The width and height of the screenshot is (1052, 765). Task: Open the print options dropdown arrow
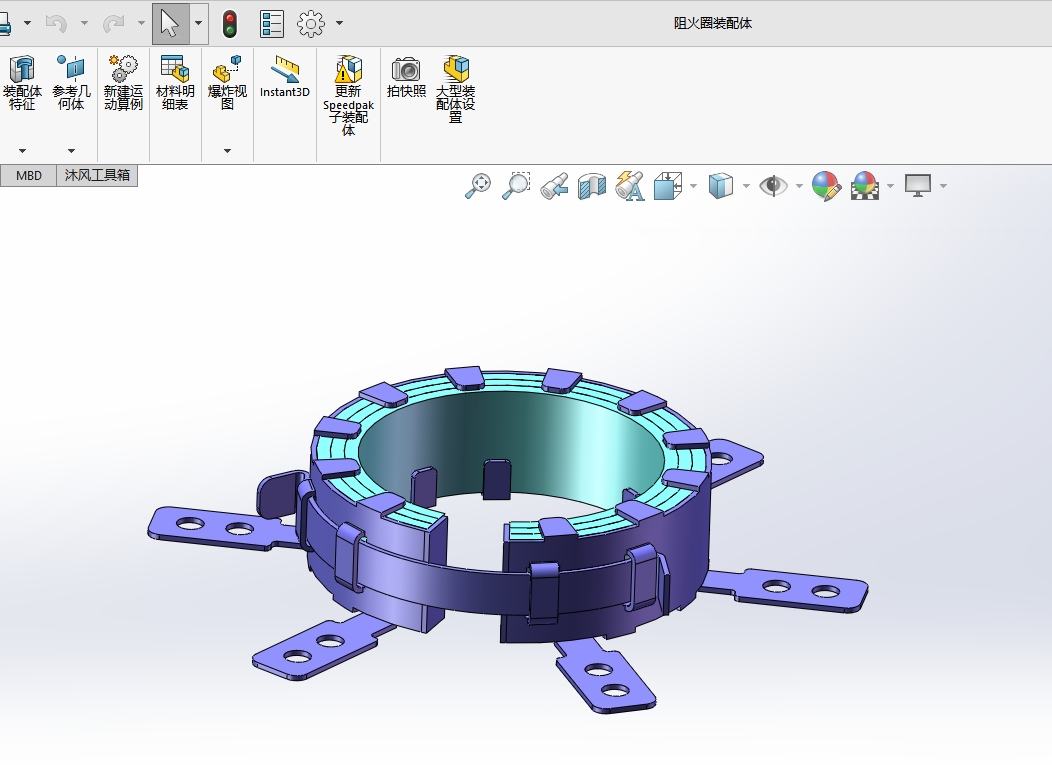point(28,23)
